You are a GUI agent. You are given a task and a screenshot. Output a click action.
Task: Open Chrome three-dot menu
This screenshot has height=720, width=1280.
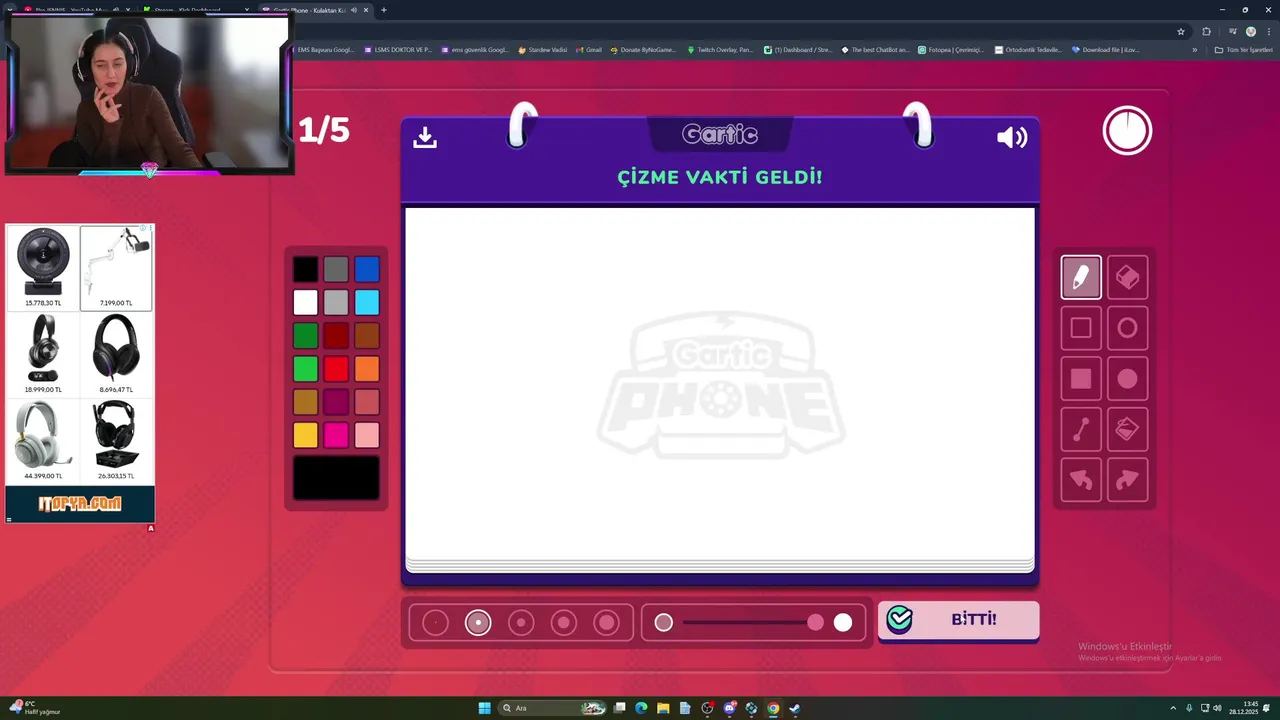click(1269, 31)
